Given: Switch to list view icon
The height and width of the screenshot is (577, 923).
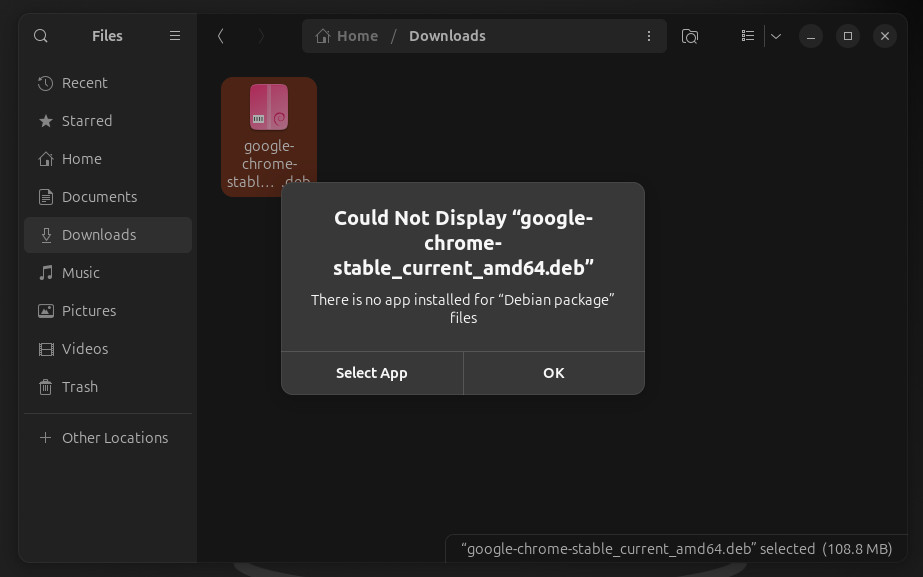Looking at the screenshot, I should (x=748, y=36).
